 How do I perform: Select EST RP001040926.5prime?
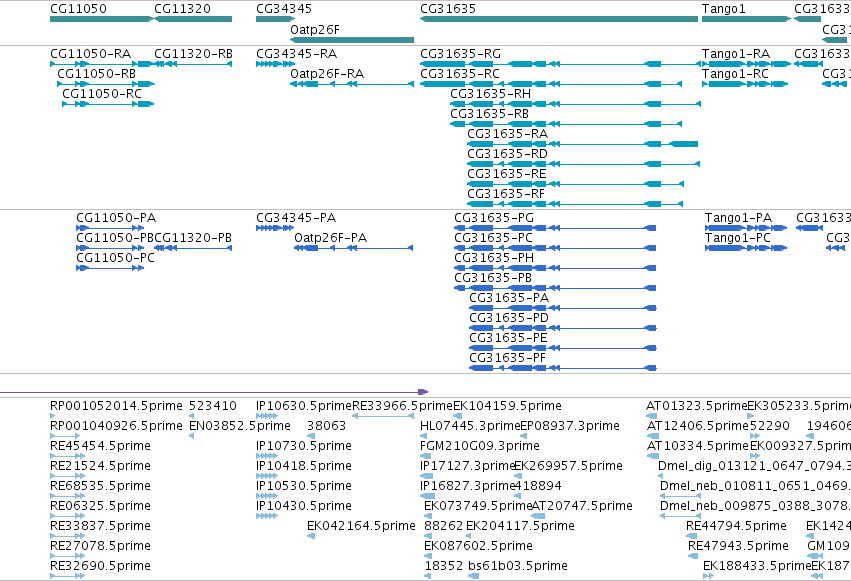pos(65,436)
